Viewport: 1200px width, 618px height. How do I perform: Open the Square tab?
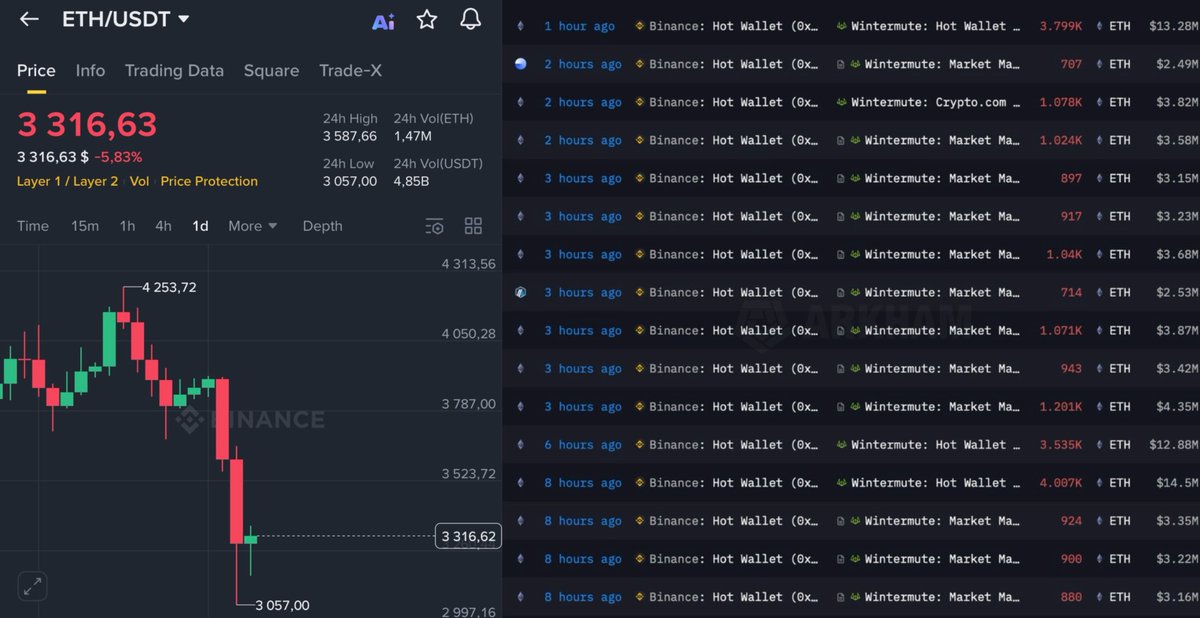click(271, 70)
